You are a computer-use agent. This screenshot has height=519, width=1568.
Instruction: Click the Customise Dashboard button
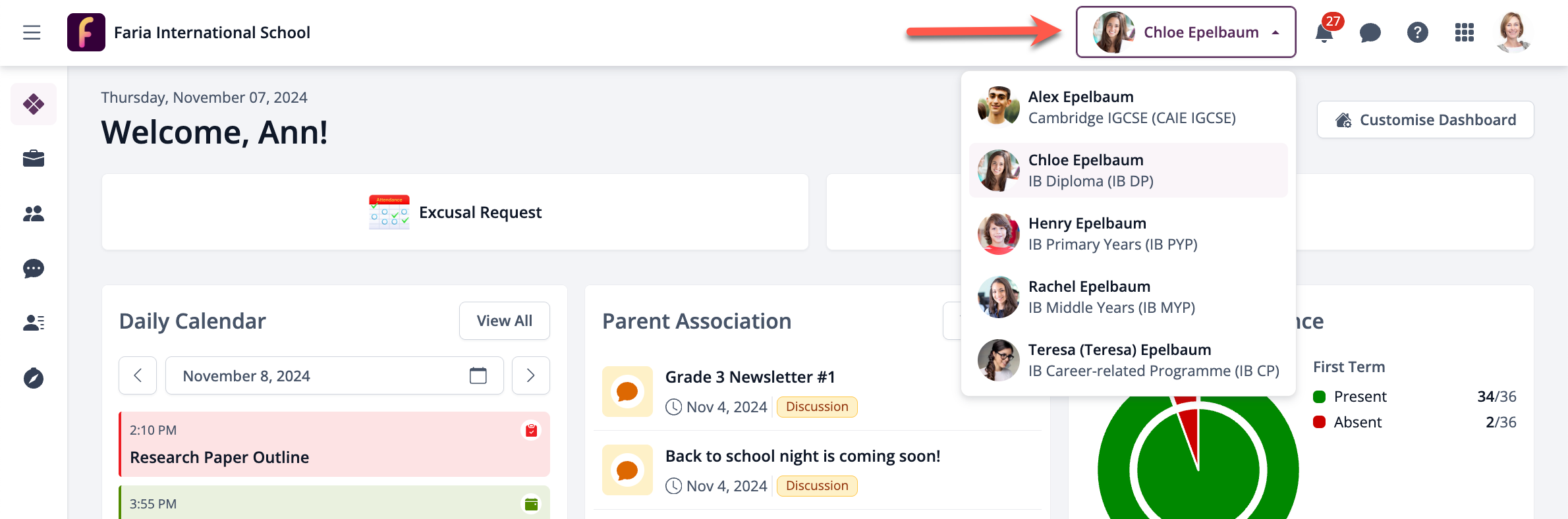pos(1425,120)
